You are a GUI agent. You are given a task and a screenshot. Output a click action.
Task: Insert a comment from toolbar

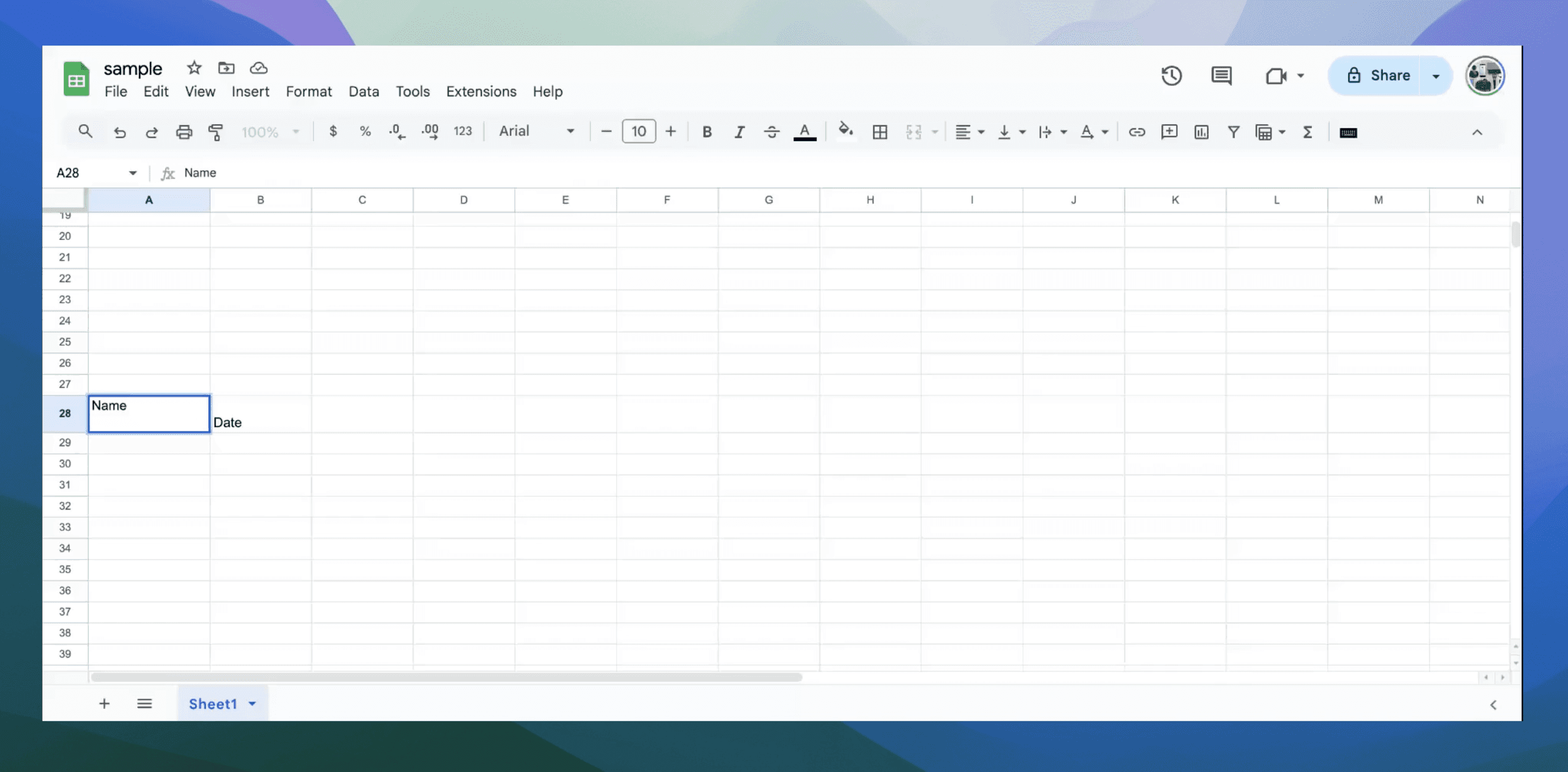tap(1169, 132)
